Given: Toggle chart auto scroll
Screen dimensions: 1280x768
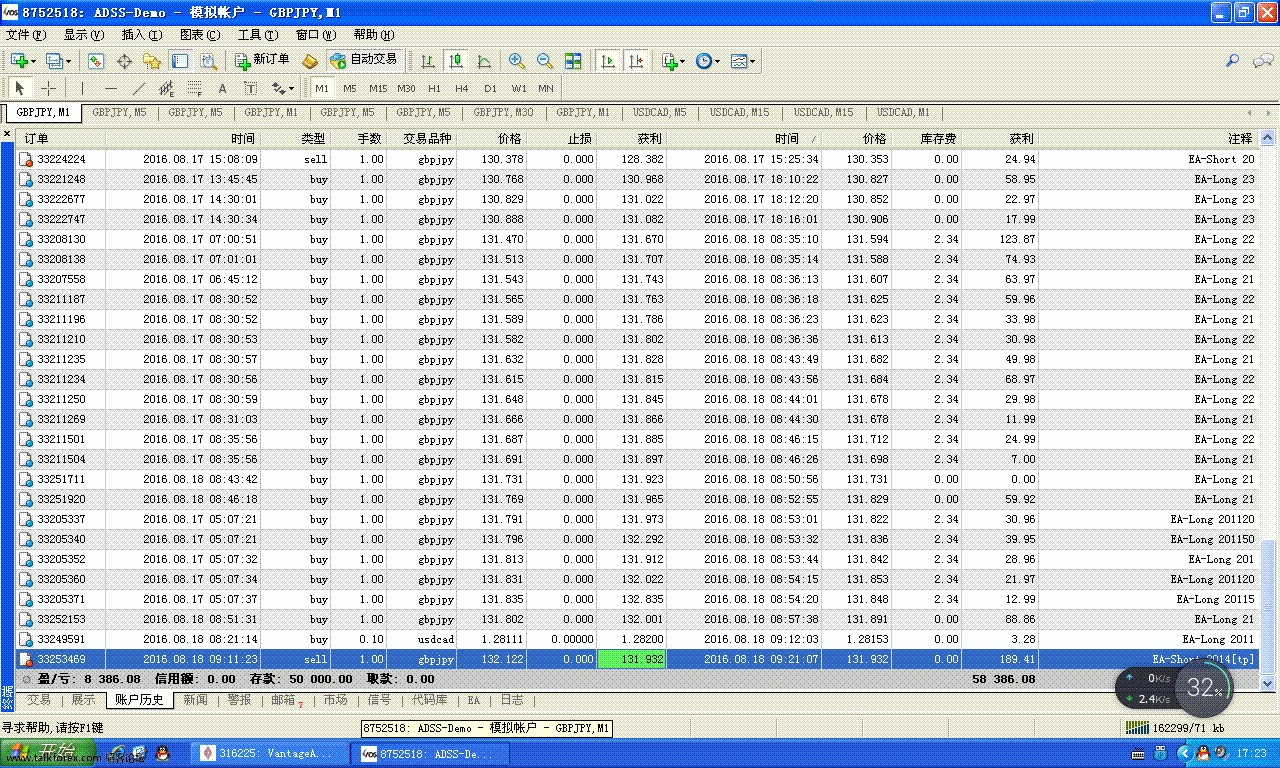Looking at the screenshot, I should pos(607,61).
